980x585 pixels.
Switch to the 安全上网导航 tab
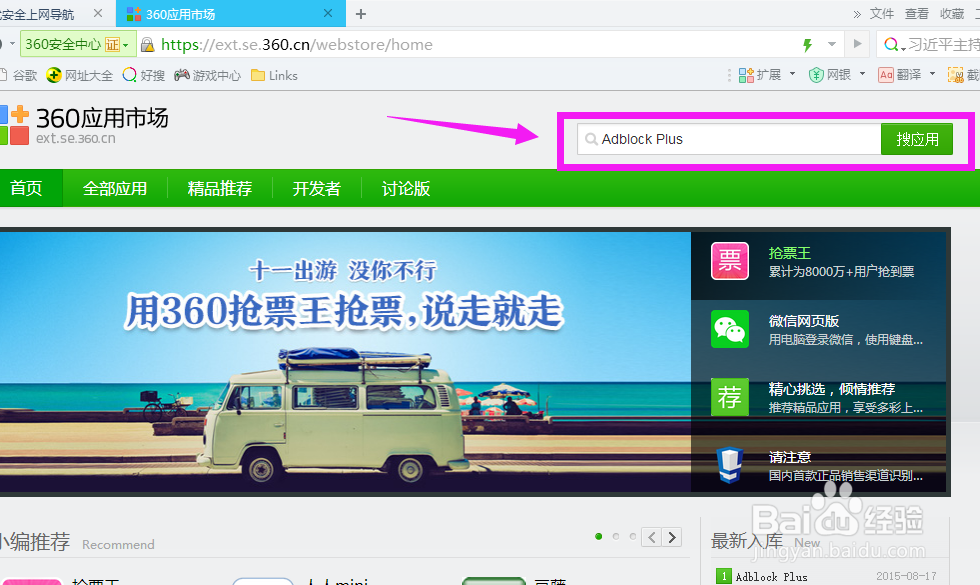[38, 14]
